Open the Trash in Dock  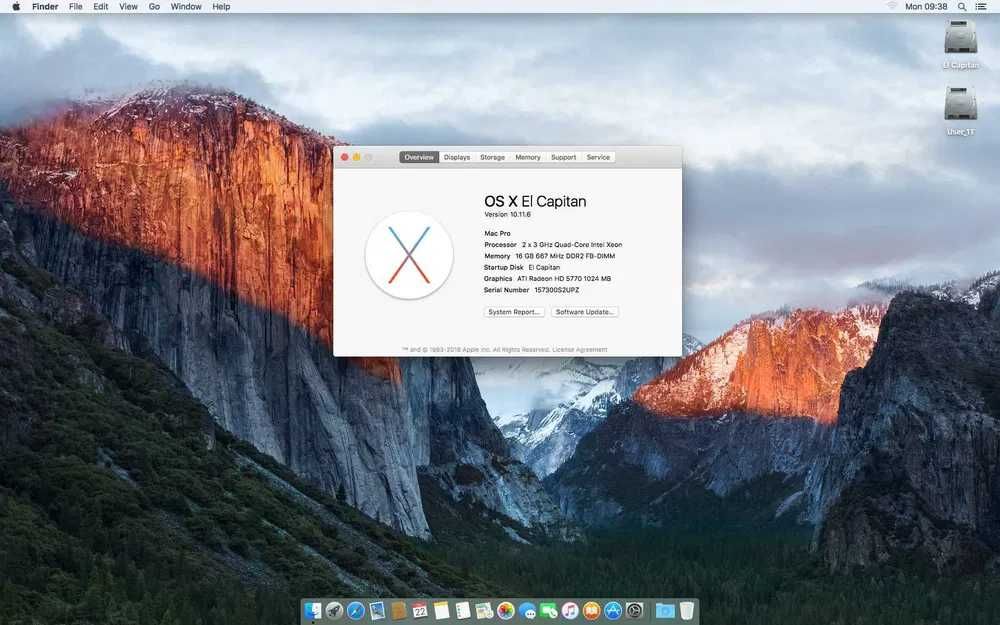coord(687,611)
